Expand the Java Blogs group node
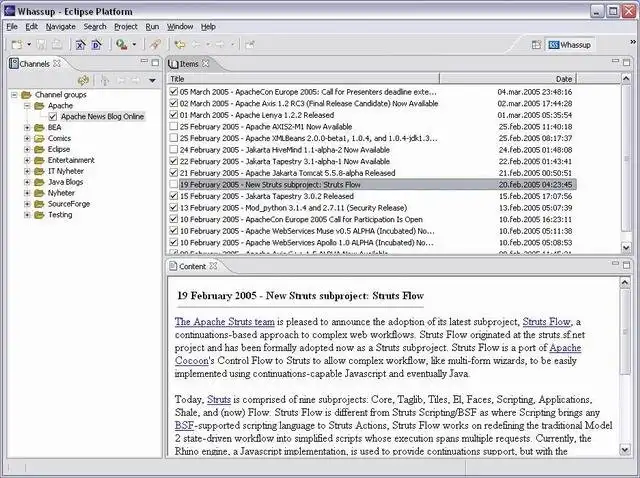The image size is (640, 478). (27, 182)
